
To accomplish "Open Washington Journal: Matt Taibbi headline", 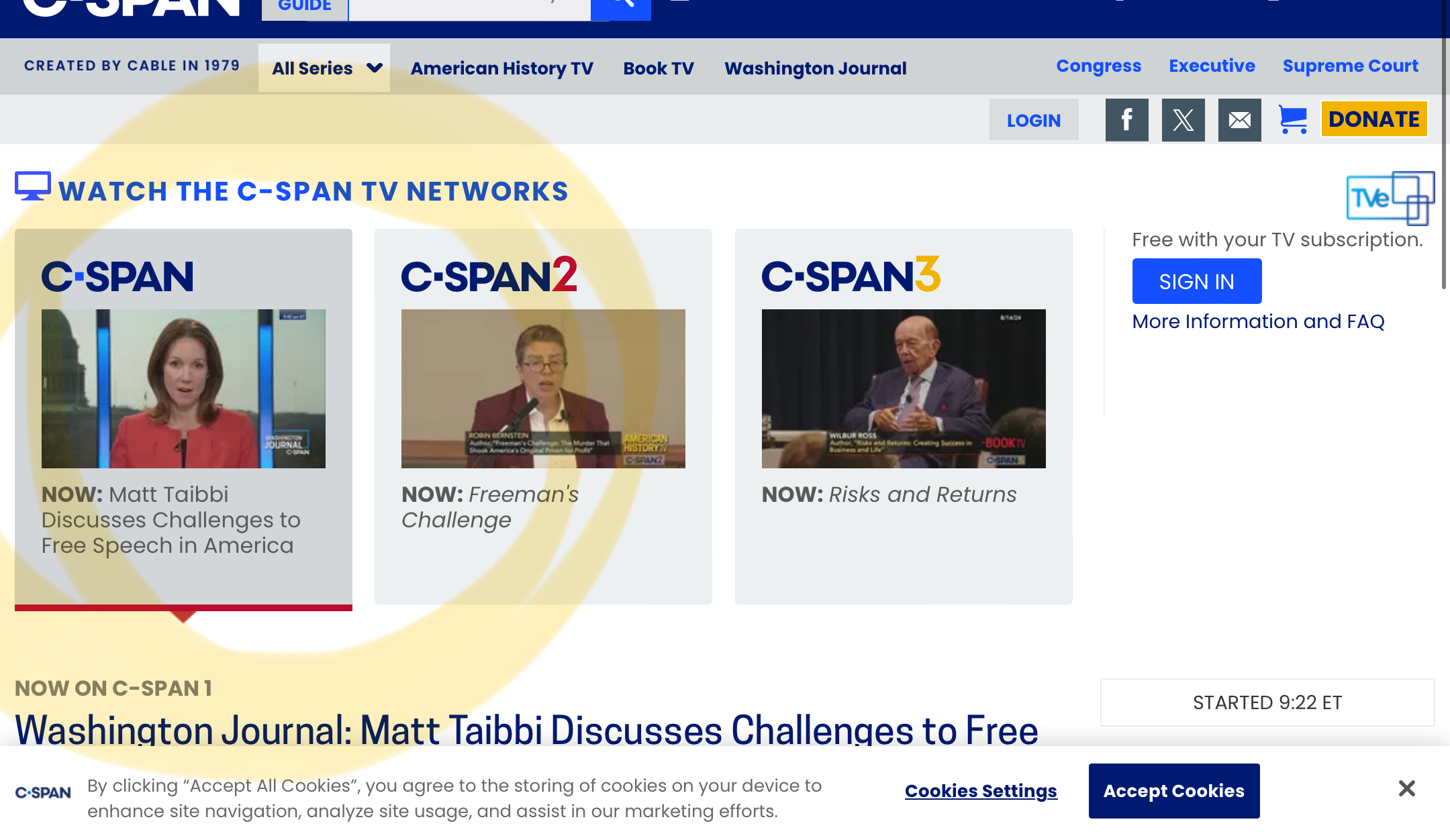I will tap(527, 730).
